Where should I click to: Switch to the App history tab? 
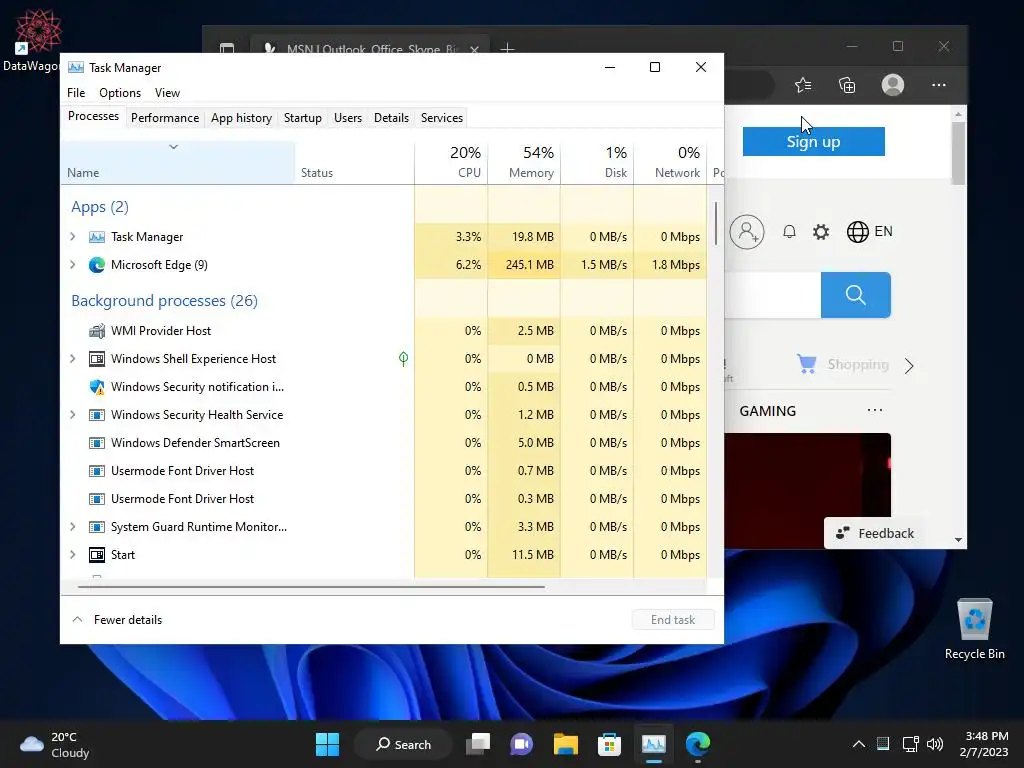coord(241,118)
